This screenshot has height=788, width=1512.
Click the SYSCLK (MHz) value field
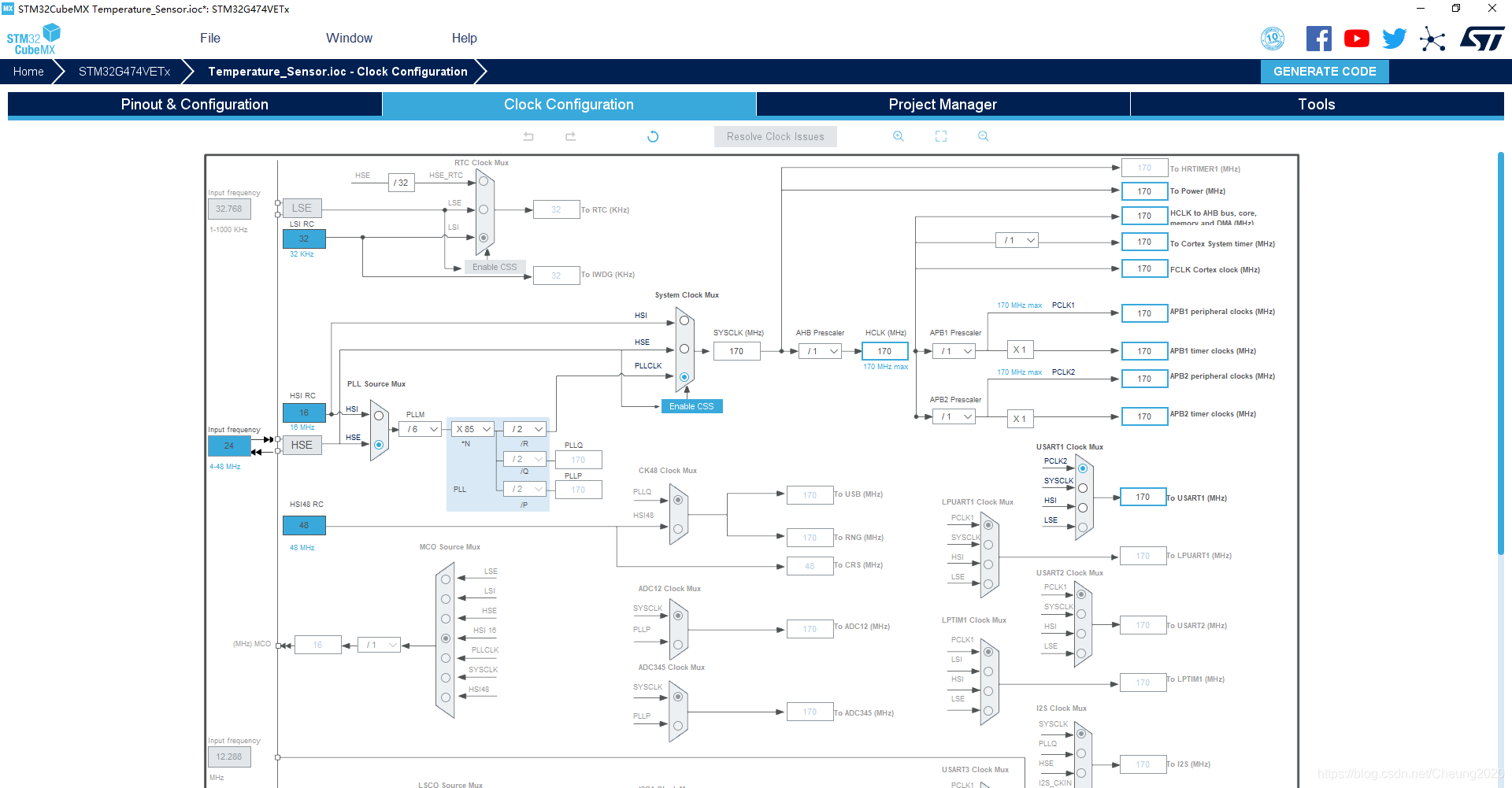click(x=736, y=351)
